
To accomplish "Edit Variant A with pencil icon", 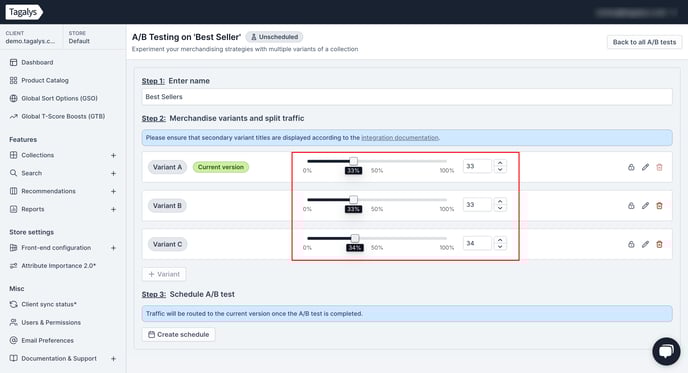I will pos(645,167).
